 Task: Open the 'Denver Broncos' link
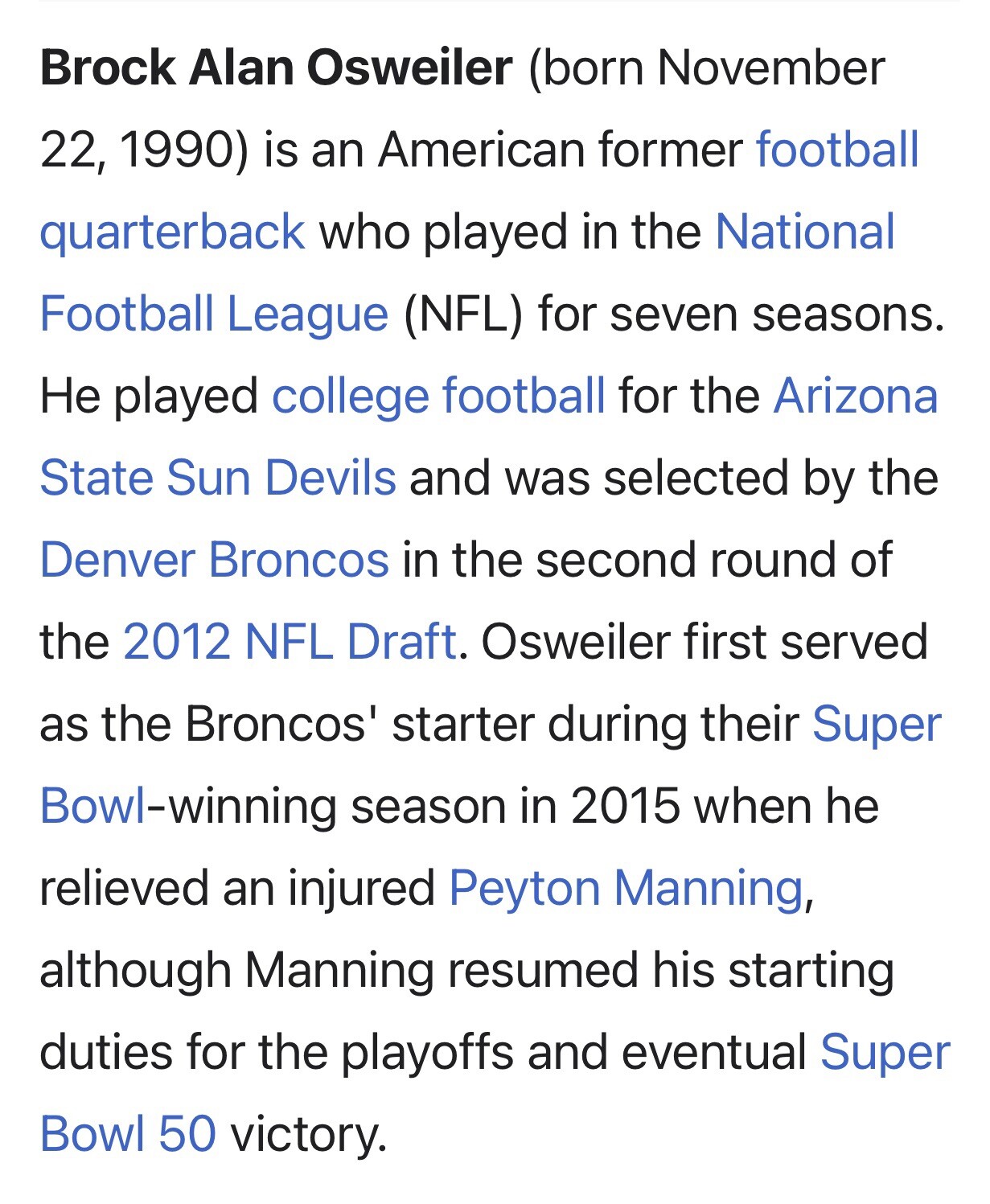pos(214,560)
